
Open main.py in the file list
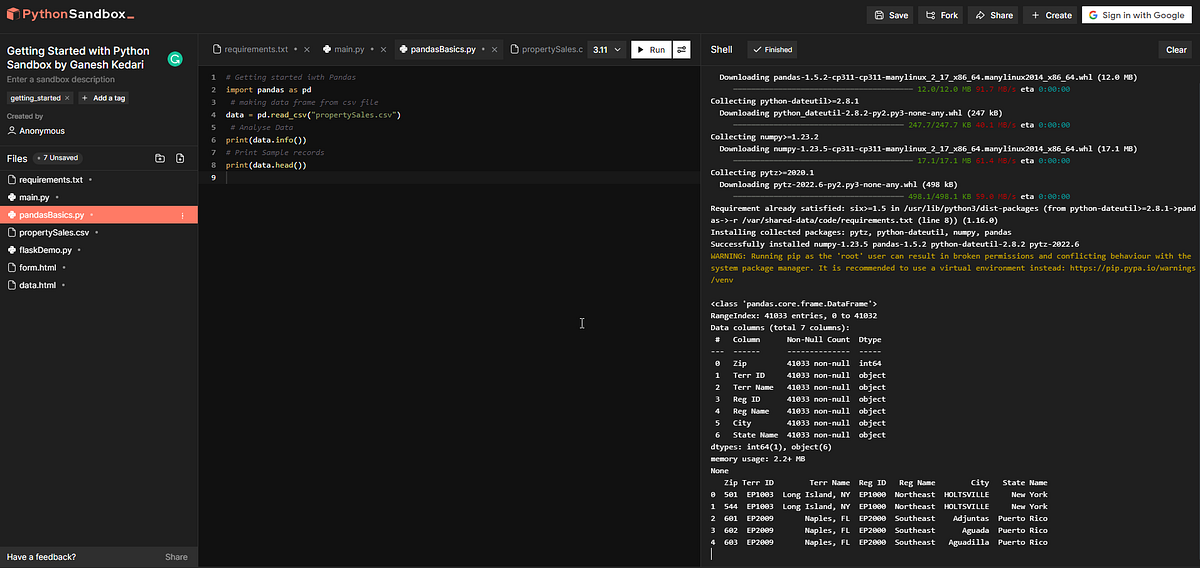[x=34, y=198]
